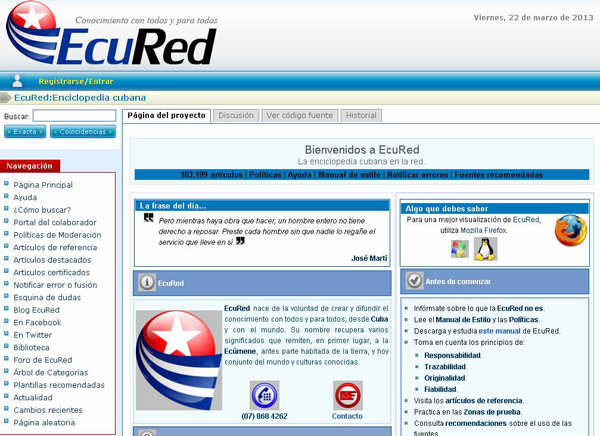The image size is (600, 436).
Task: Open Plantillas recomendadas link
Action: coord(59,385)
